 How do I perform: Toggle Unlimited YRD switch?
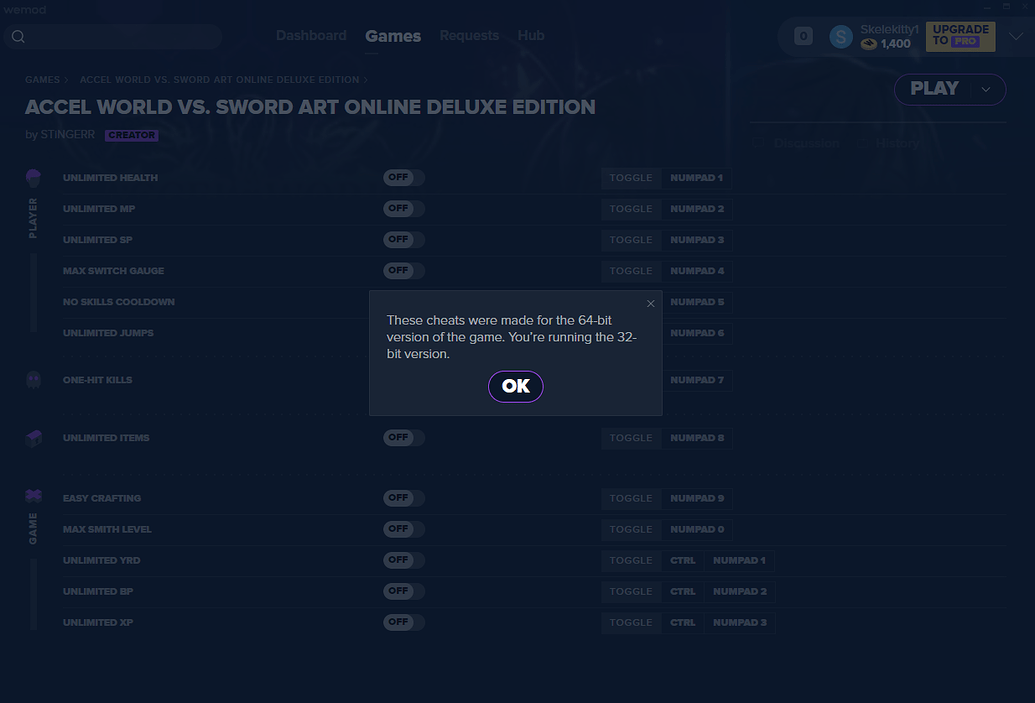click(x=403, y=560)
